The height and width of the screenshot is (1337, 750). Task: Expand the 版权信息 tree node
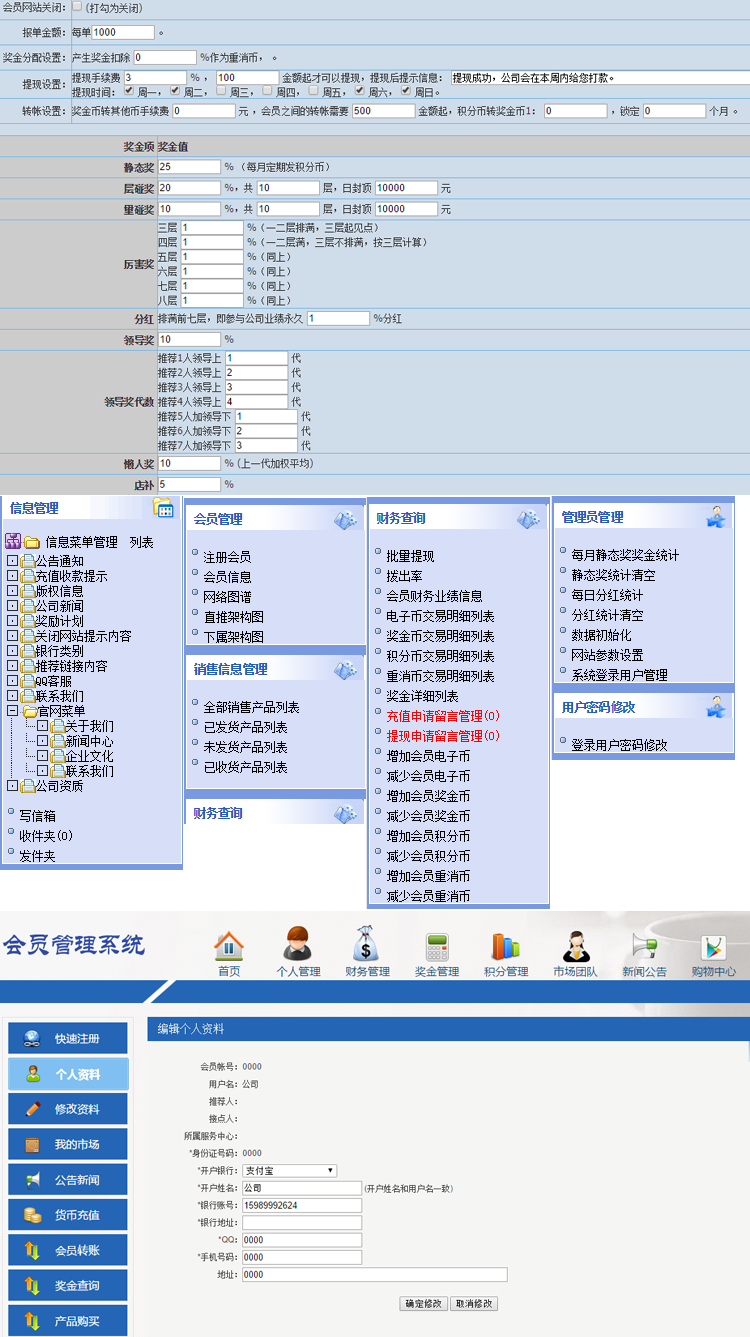tap(12, 591)
